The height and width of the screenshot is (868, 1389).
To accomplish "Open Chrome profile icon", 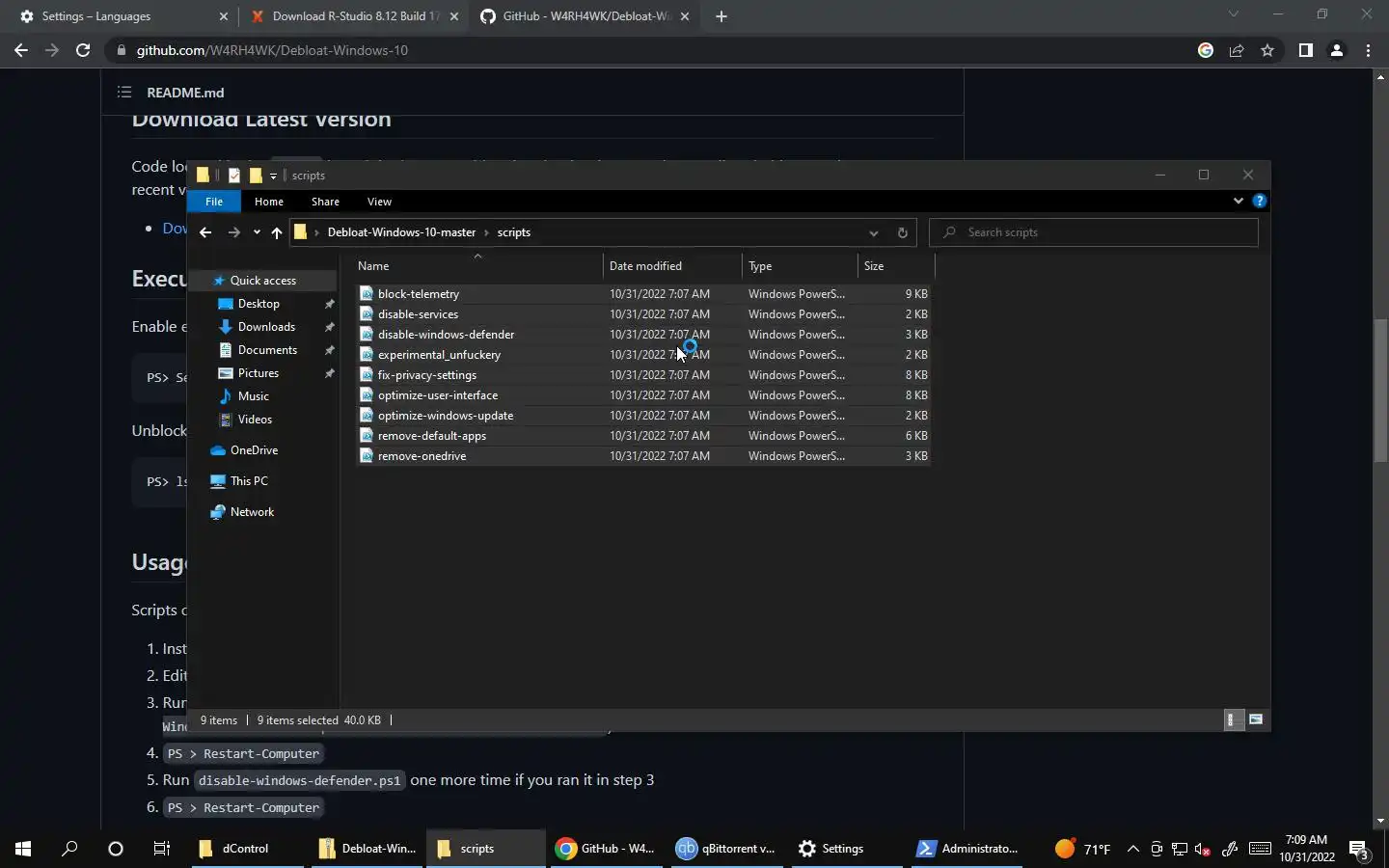I will (x=1337, y=50).
